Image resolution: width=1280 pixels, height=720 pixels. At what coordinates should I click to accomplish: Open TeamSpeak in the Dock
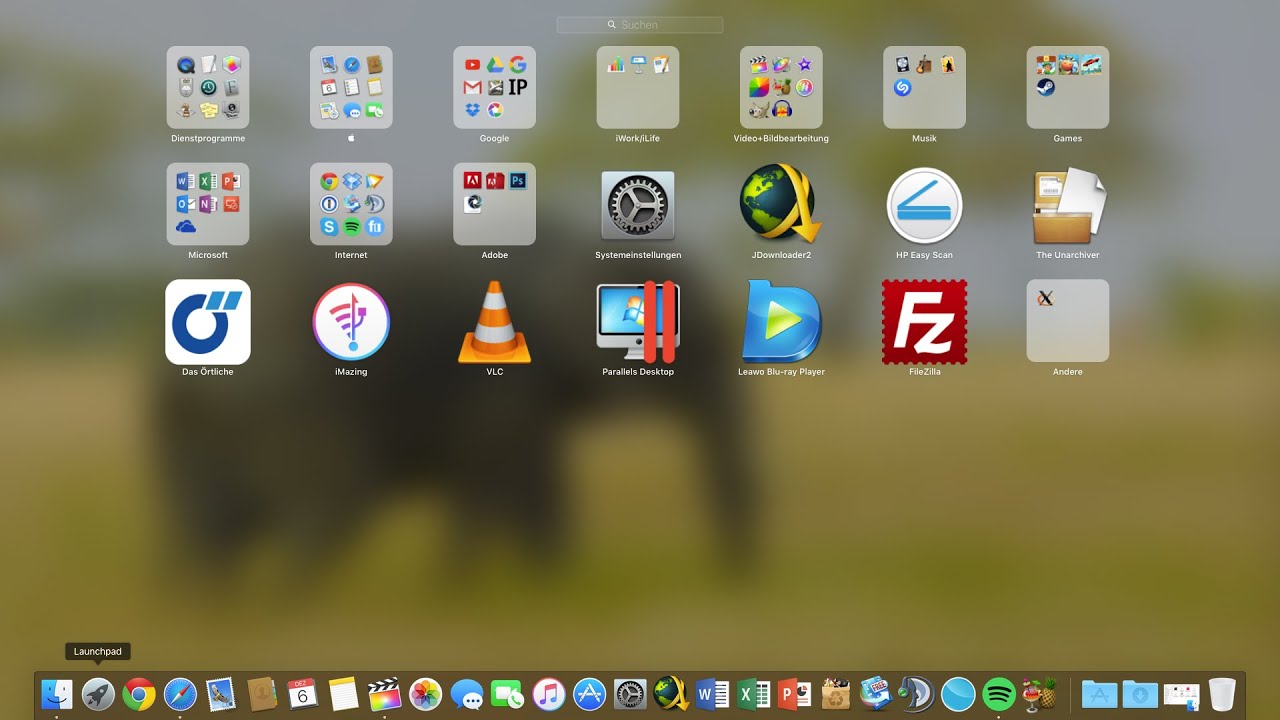pos(916,694)
